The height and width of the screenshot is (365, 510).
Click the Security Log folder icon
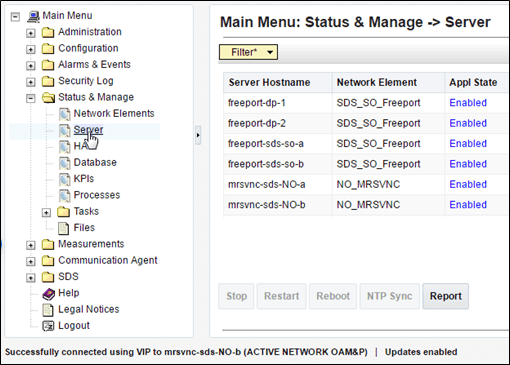coord(48,81)
